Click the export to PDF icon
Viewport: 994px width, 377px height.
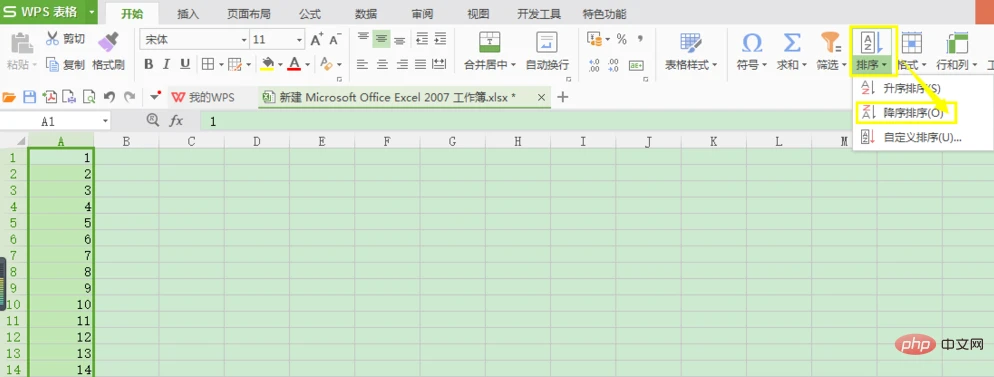[x=49, y=97]
